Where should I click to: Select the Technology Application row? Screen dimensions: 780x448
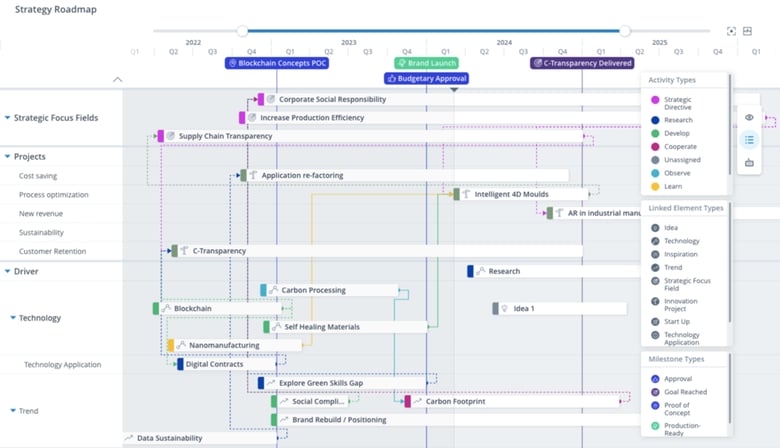coord(61,365)
